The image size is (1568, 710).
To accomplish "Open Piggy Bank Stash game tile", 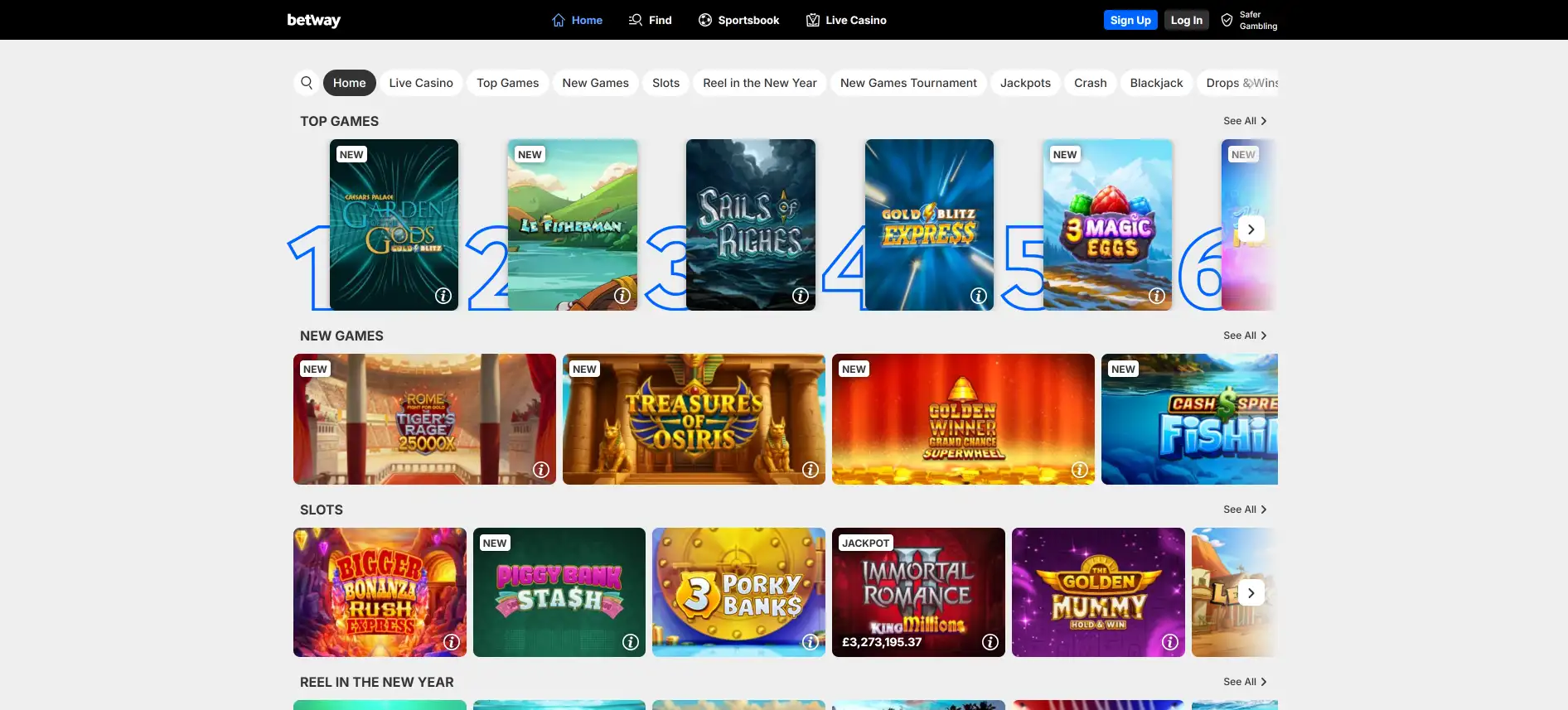I will [559, 592].
